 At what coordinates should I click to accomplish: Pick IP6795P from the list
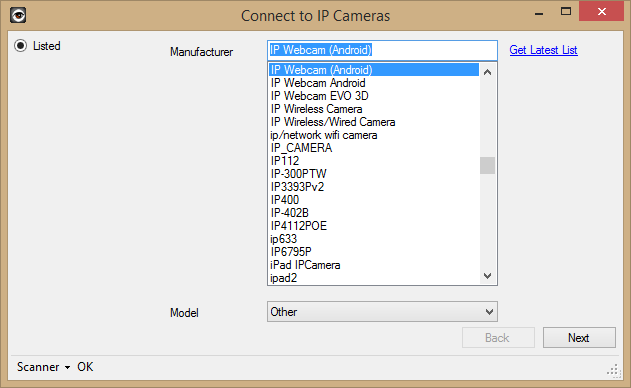coord(374,252)
